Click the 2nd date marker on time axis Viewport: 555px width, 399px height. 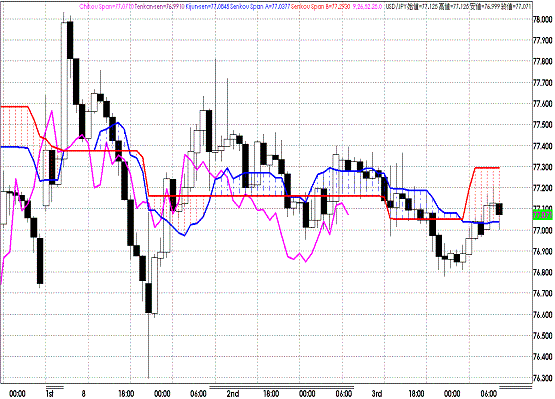[233, 394]
